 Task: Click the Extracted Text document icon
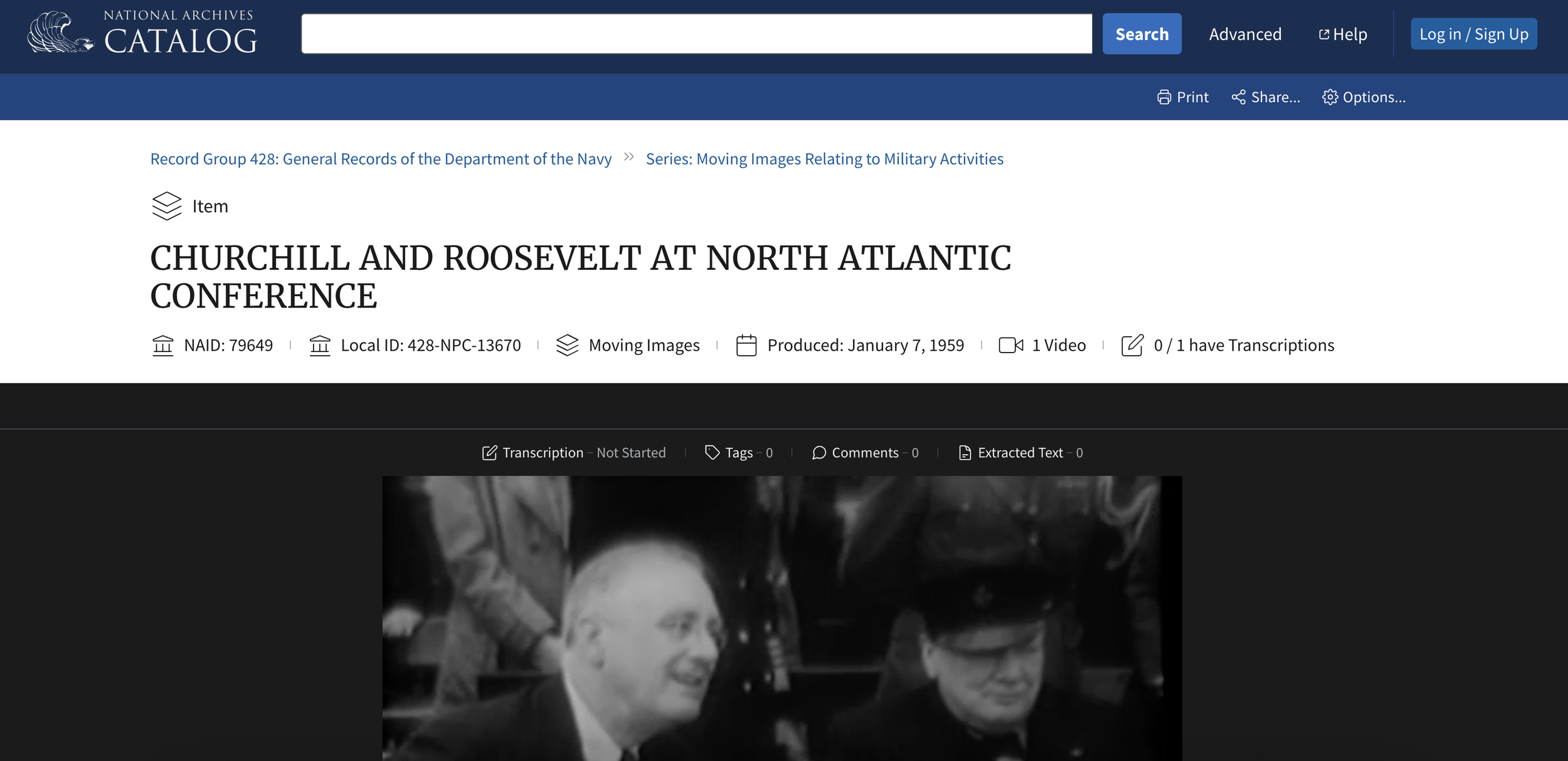[x=965, y=453]
